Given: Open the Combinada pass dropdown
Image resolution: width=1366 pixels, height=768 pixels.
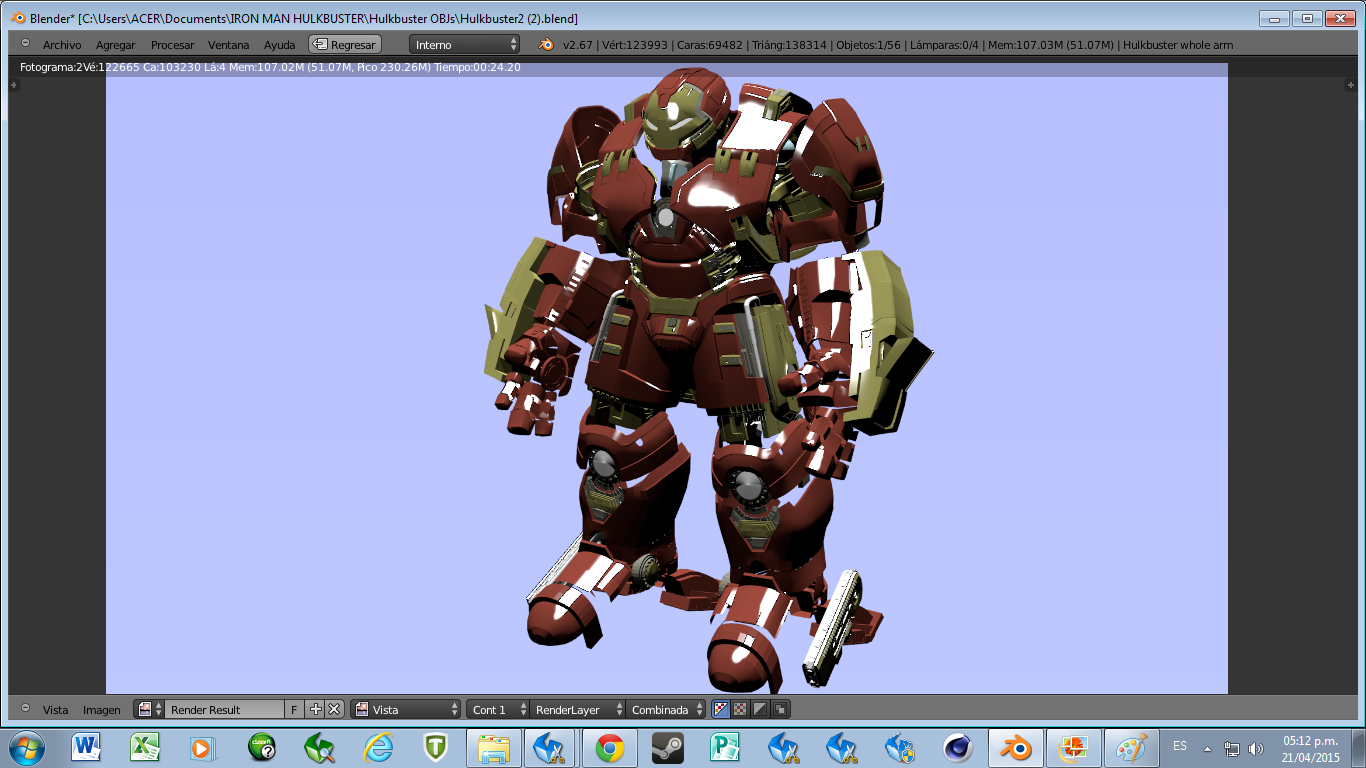Looking at the screenshot, I should click(666, 709).
